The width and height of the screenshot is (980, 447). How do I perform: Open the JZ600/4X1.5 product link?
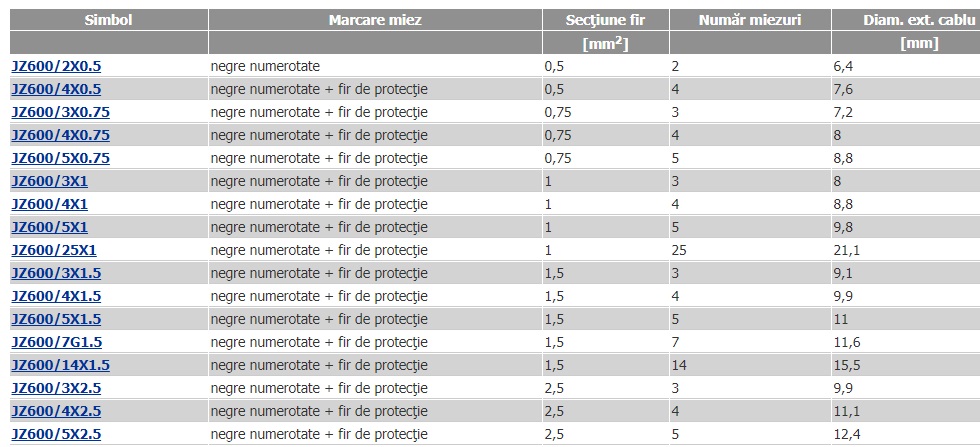56,296
